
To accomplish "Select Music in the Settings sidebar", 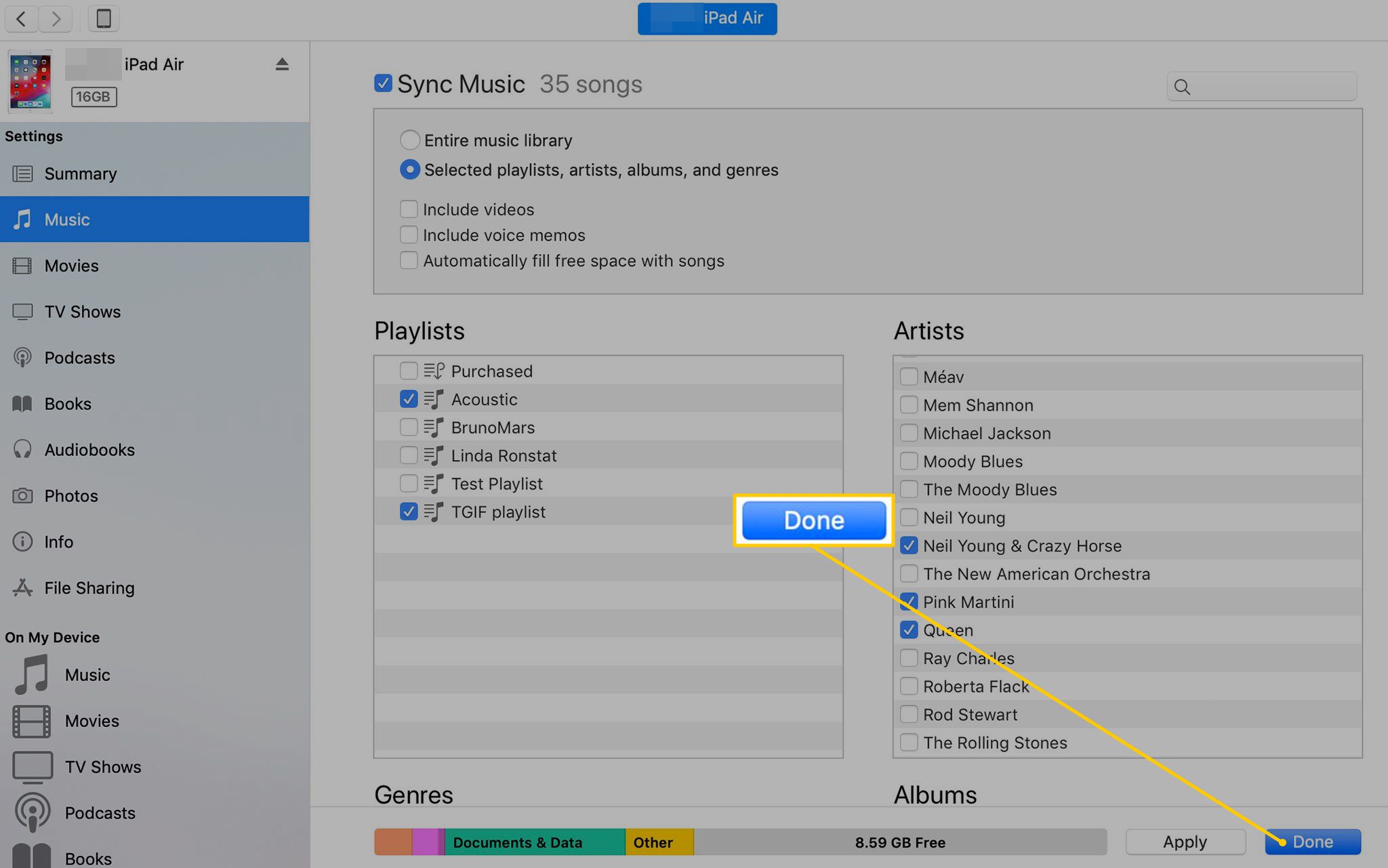I will pos(155,220).
